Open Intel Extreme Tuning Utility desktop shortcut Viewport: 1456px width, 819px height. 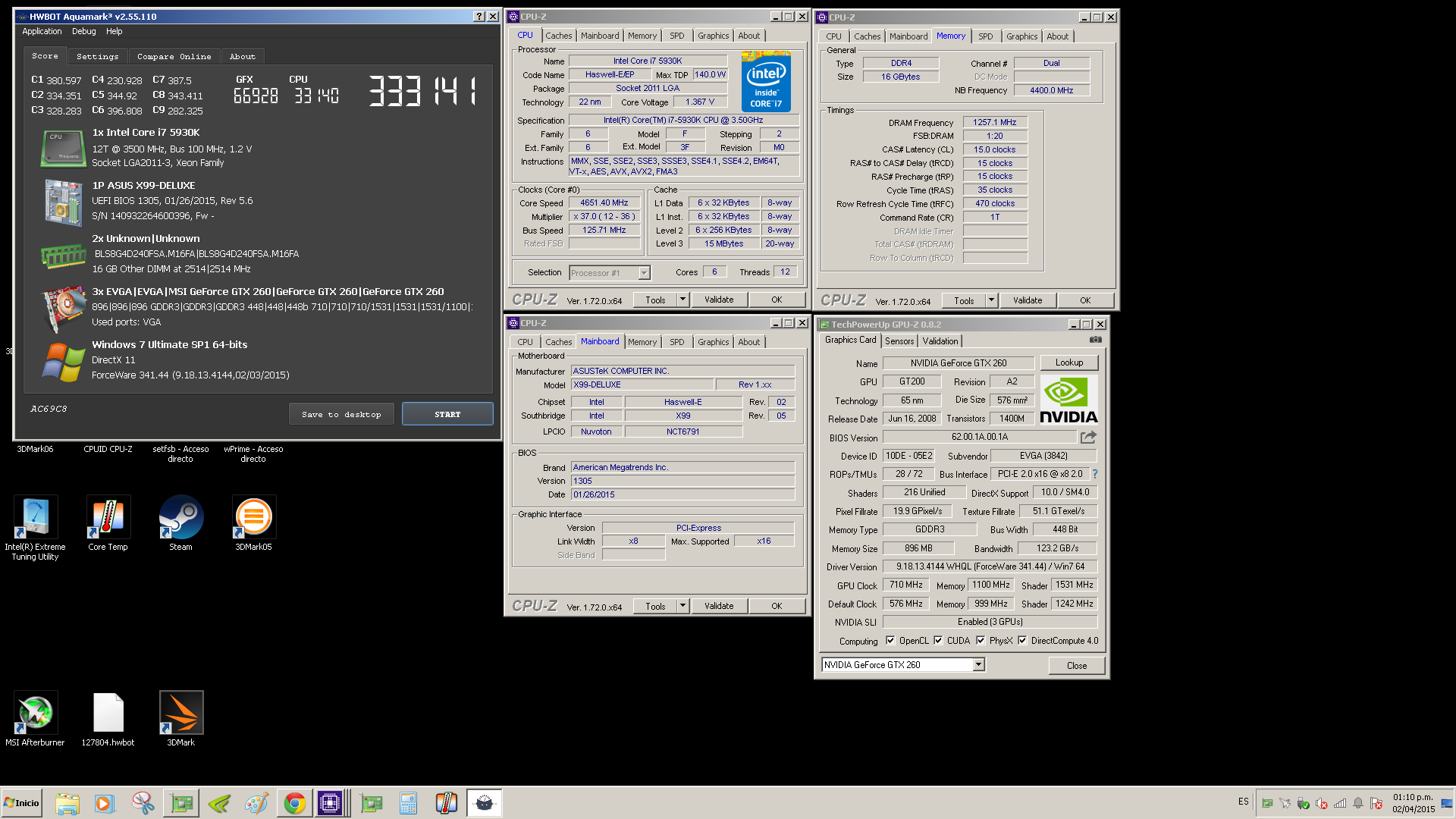click(x=35, y=527)
